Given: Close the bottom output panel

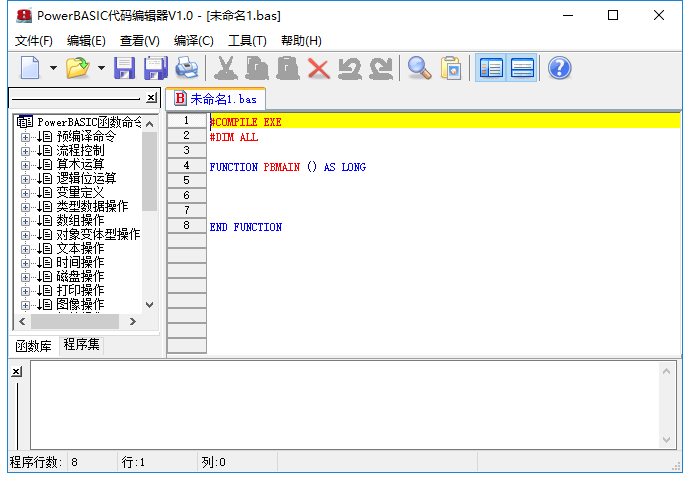Looking at the screenshot, I should tap(16, 371).
